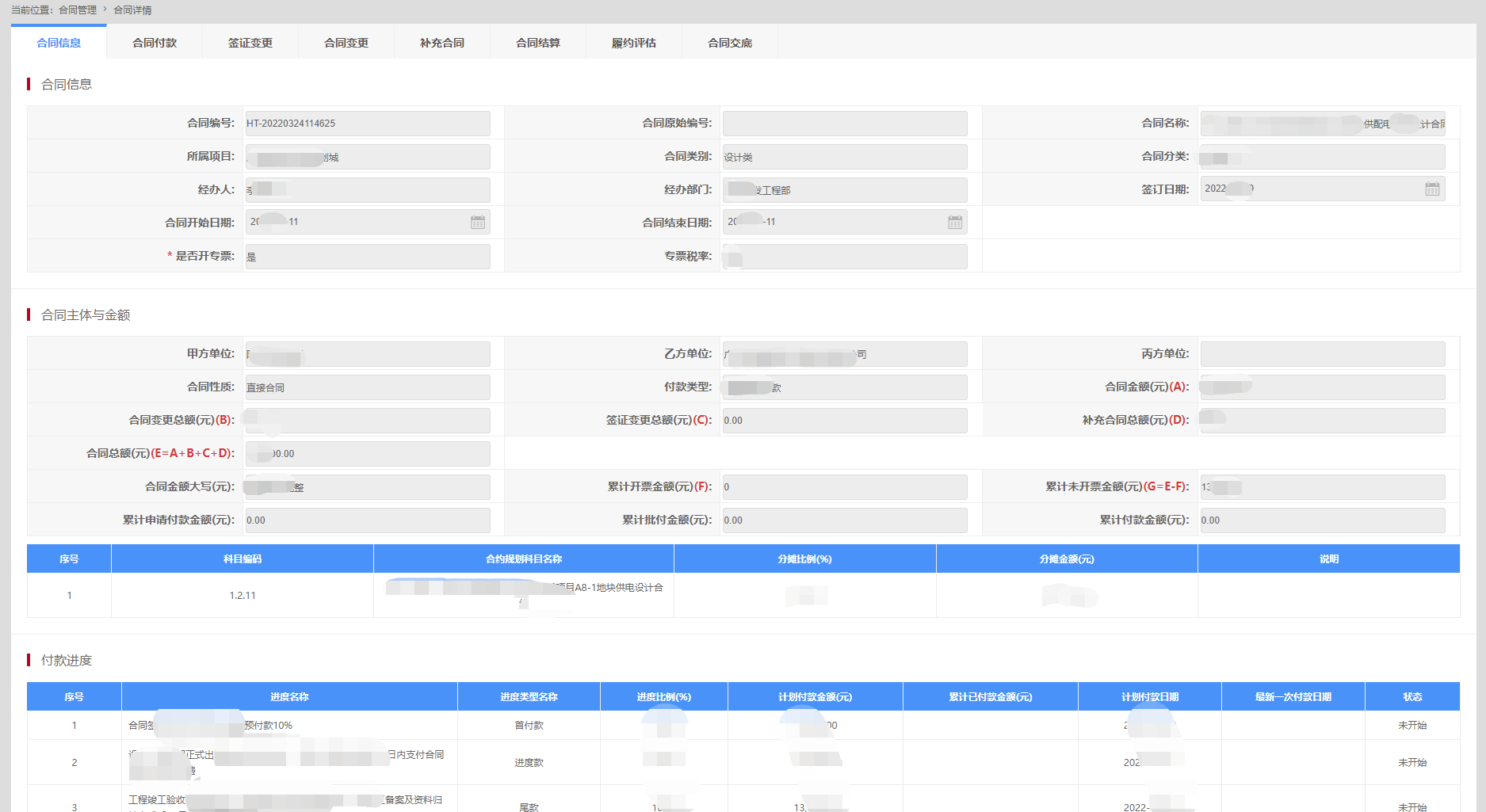Open the 合同结算 tab
1486x812 pixels.
click(x=538, y=43)
